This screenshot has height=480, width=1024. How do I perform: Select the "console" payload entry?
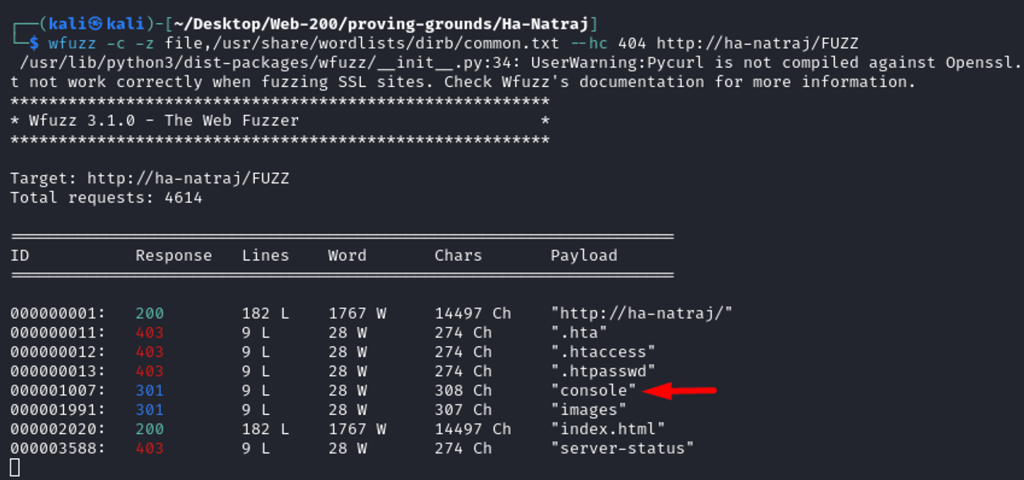(593, 390)
